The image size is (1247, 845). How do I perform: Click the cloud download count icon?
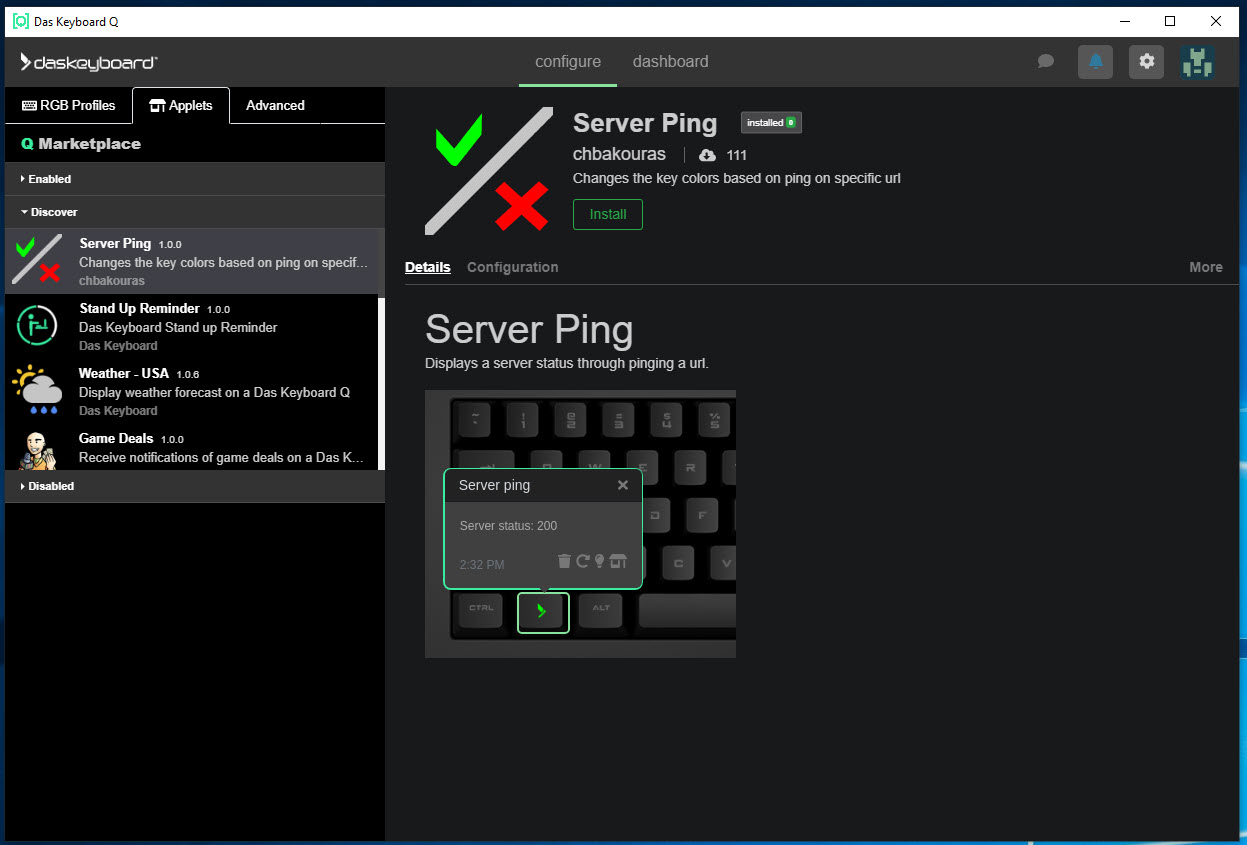click(707, 155)
